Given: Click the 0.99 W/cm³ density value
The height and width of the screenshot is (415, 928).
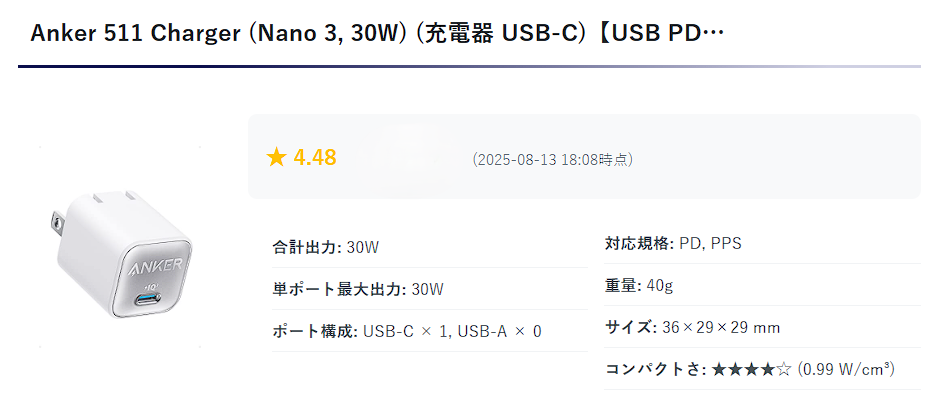Looking at the screenshot, I should 846,369.
